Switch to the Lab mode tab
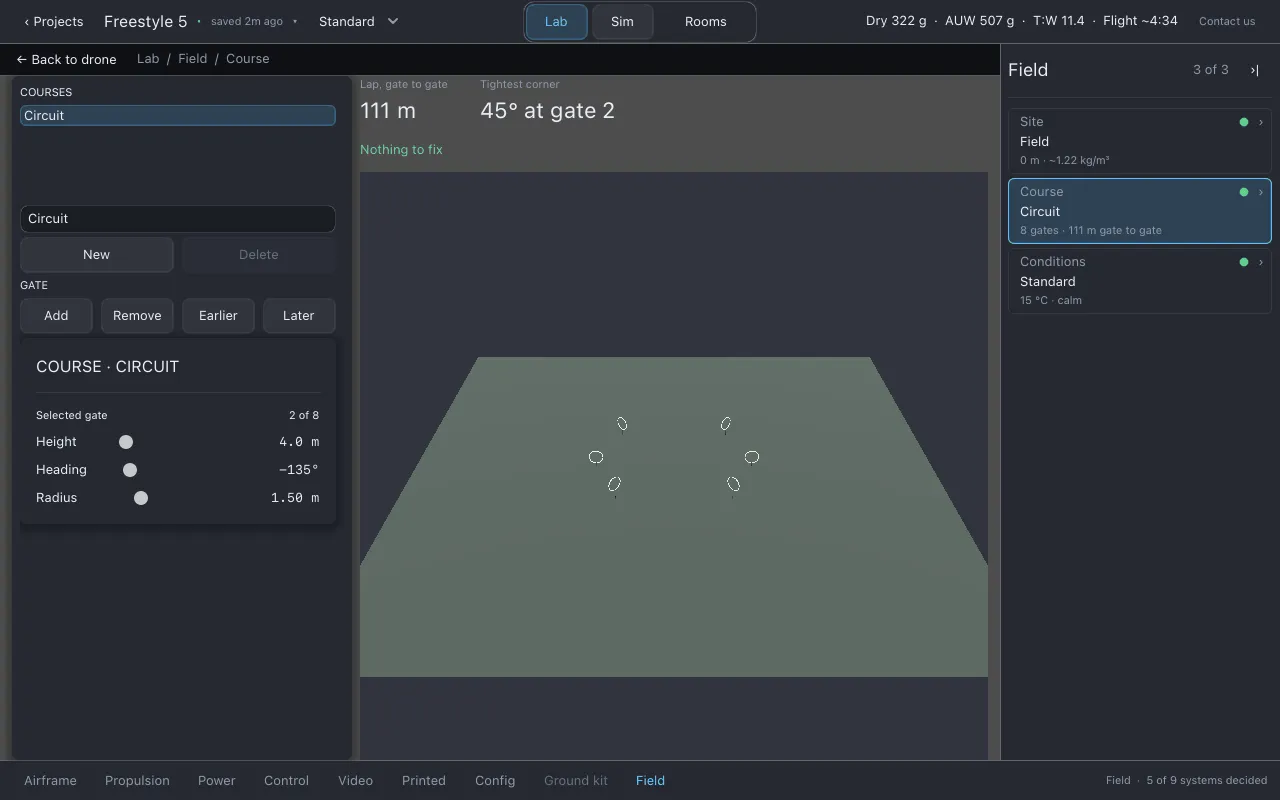The image size is (1280, 800). (556, 22)
